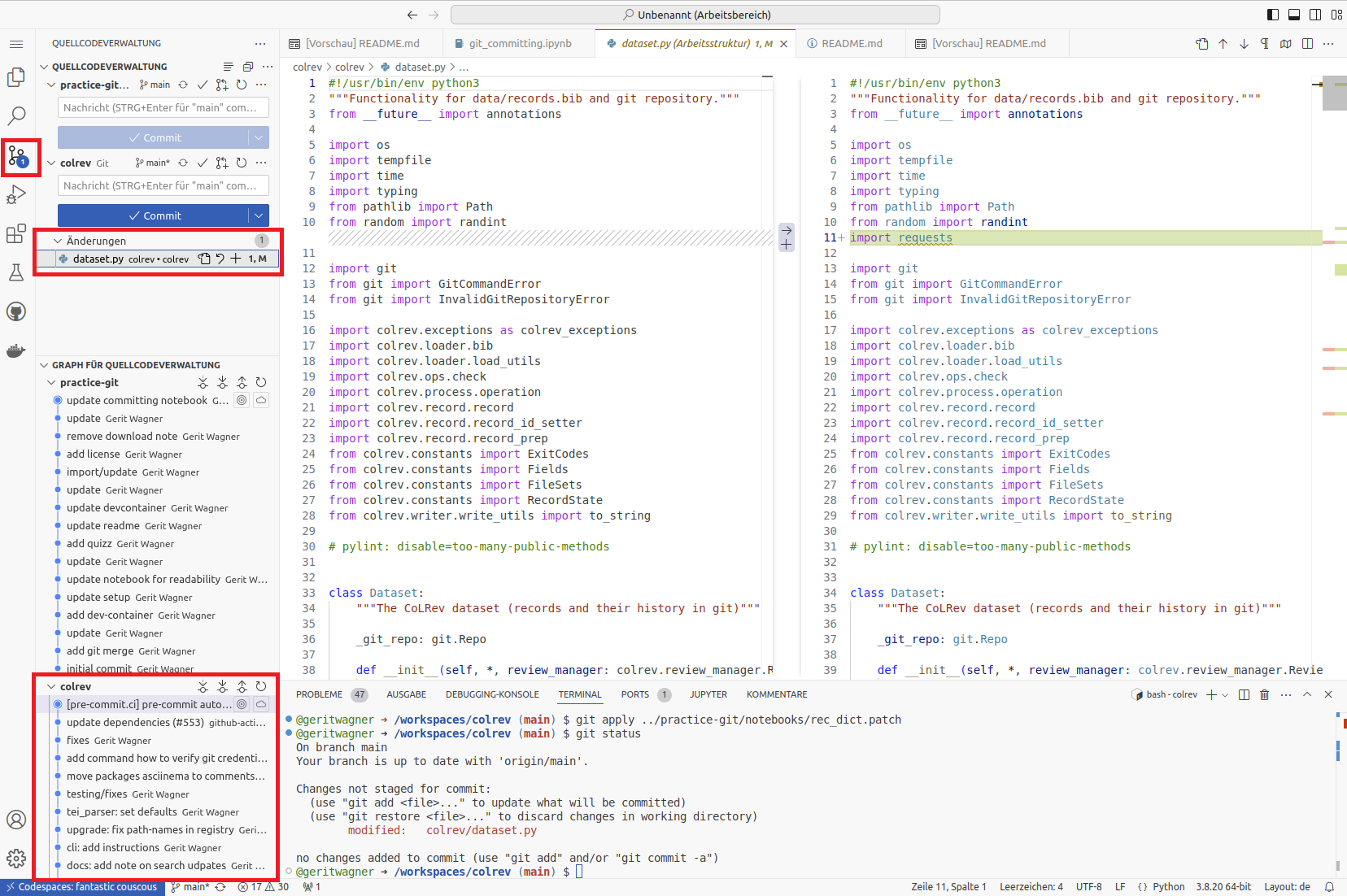1347x896 pixels.
Task: Collapse the Änderungen section
Action: click(x=58, y=241)
